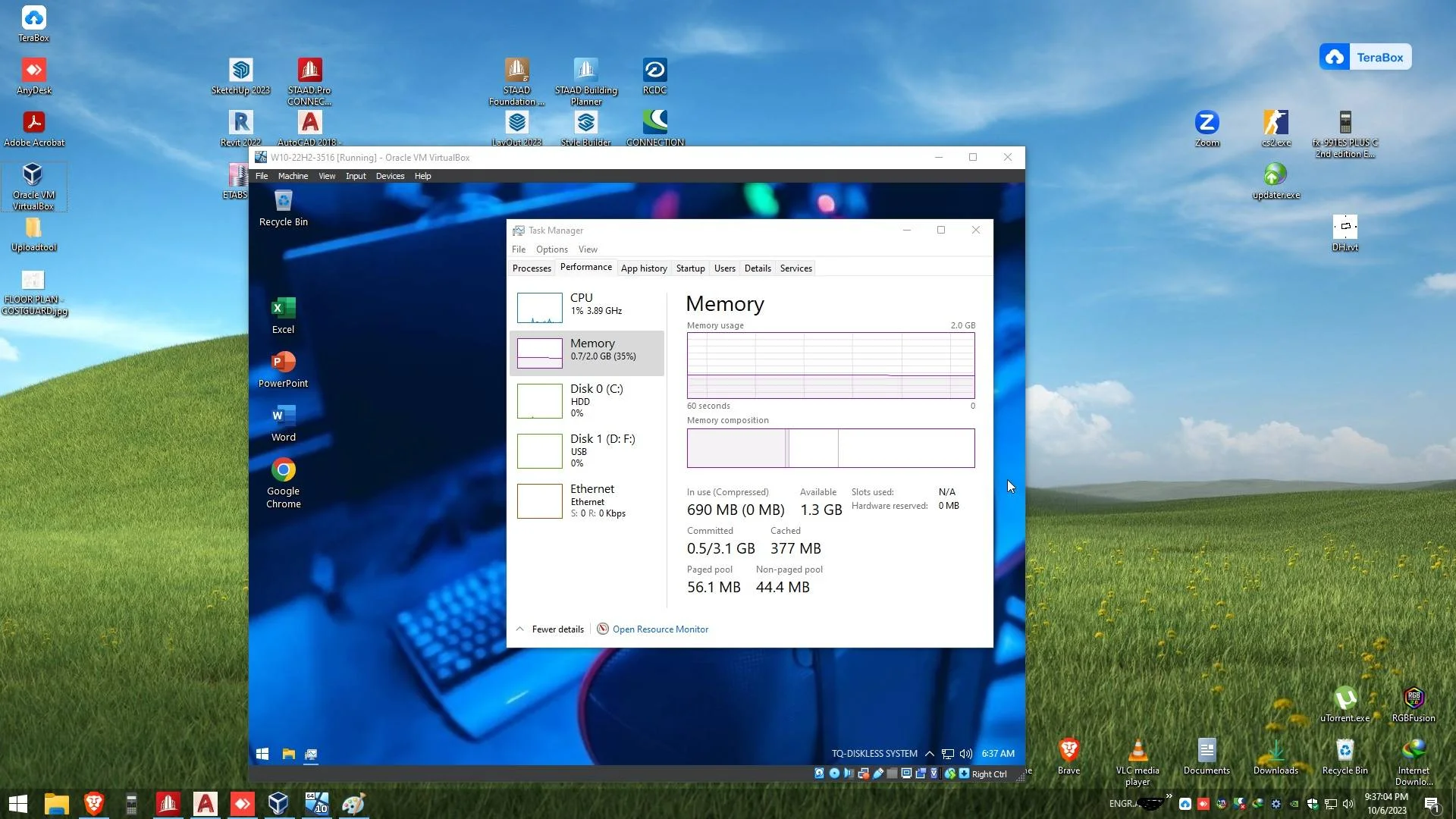
Task: Click the guest Windows Start button
Action: [262, 754]
